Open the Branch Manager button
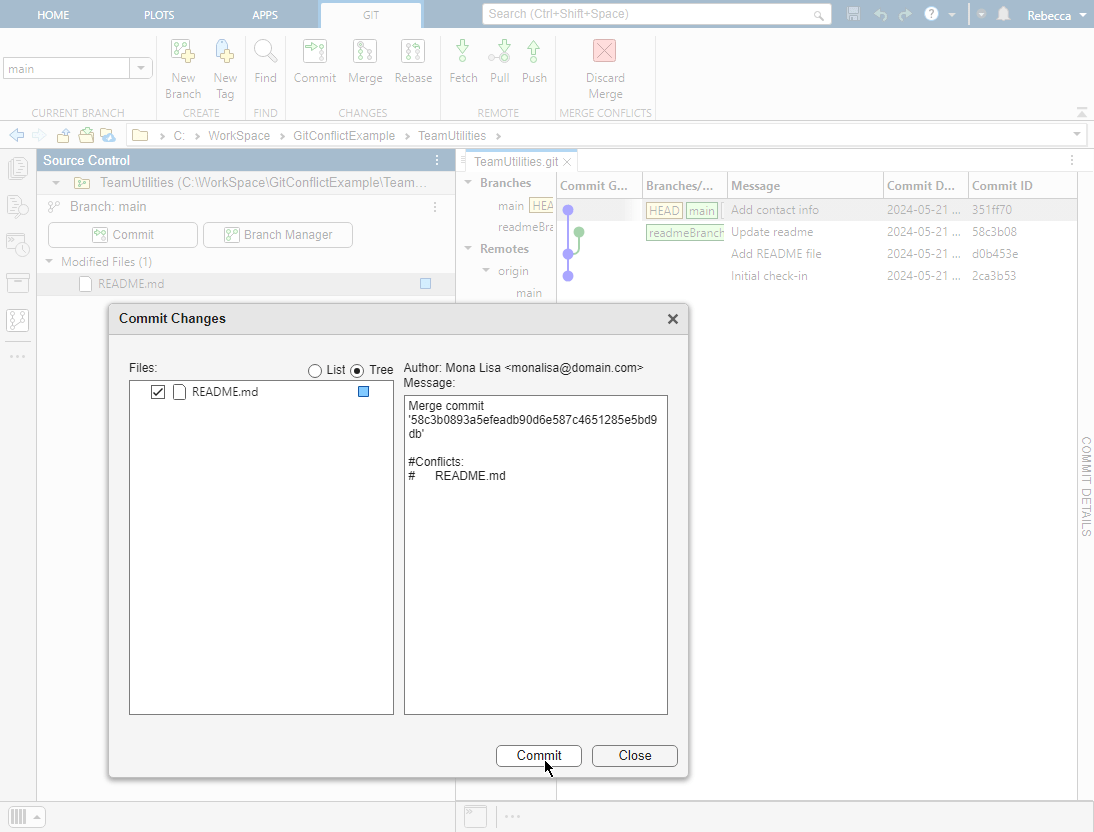Image resolution: width=1094 pixels, height=832 pixels. (x=277, y=235)
